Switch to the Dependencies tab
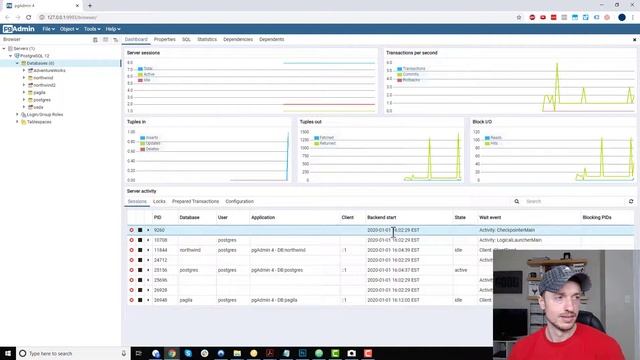 [x=238, y=40]
